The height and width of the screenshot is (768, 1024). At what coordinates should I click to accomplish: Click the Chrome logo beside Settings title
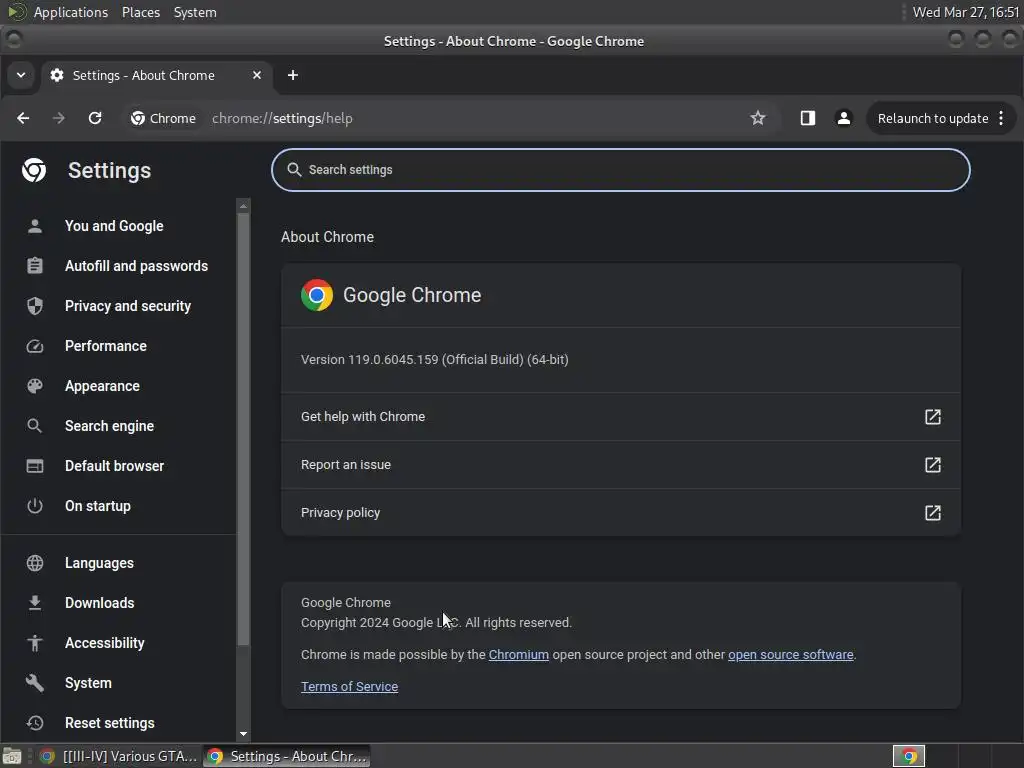tap(34, 170)
